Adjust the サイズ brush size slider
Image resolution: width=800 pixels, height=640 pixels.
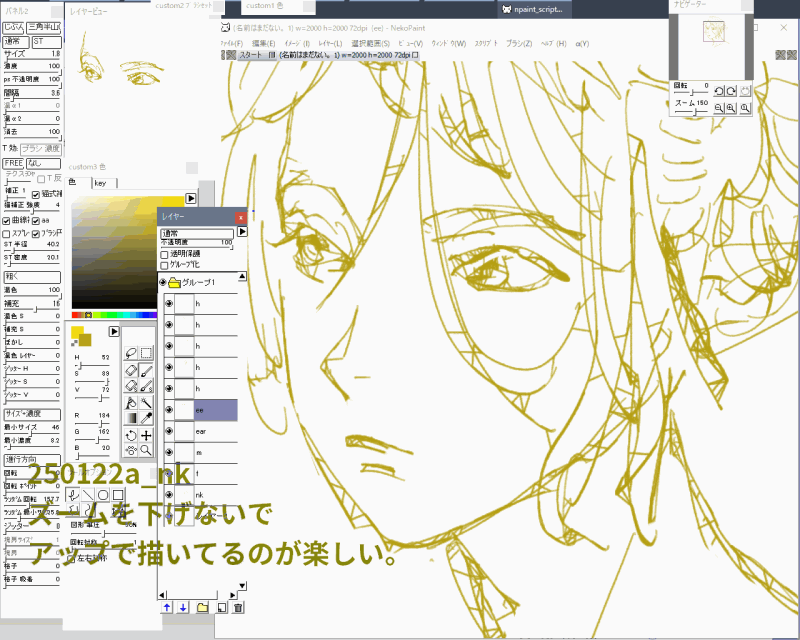click(x=32, y=57)
